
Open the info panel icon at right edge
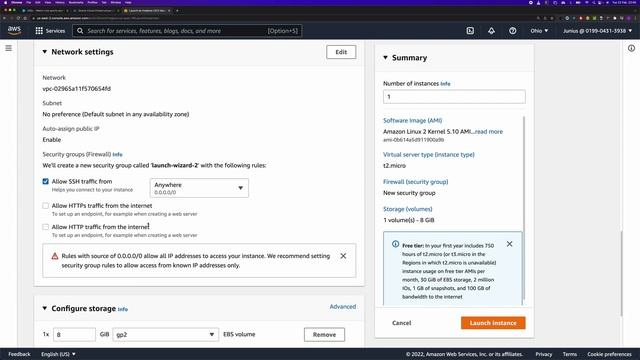pyautogui.click(x=631, y=48)
